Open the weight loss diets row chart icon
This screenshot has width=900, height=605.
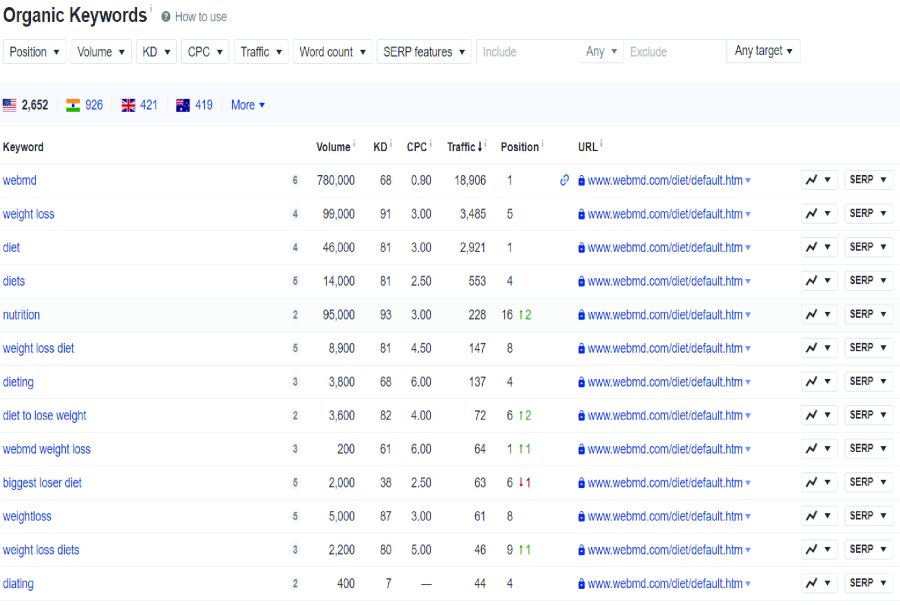pos(818,549)
